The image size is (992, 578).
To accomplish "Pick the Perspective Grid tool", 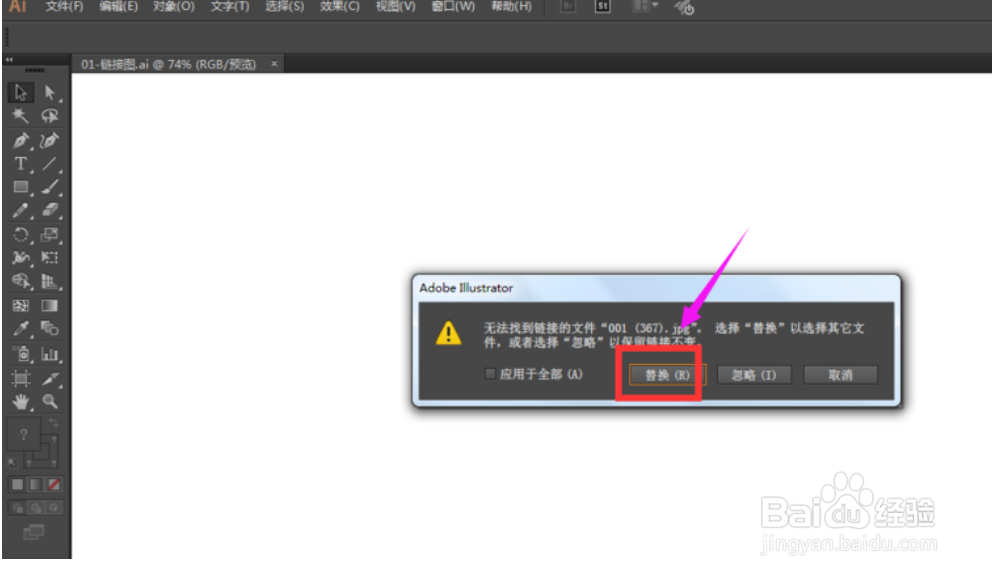I will (x=50, y=281).
